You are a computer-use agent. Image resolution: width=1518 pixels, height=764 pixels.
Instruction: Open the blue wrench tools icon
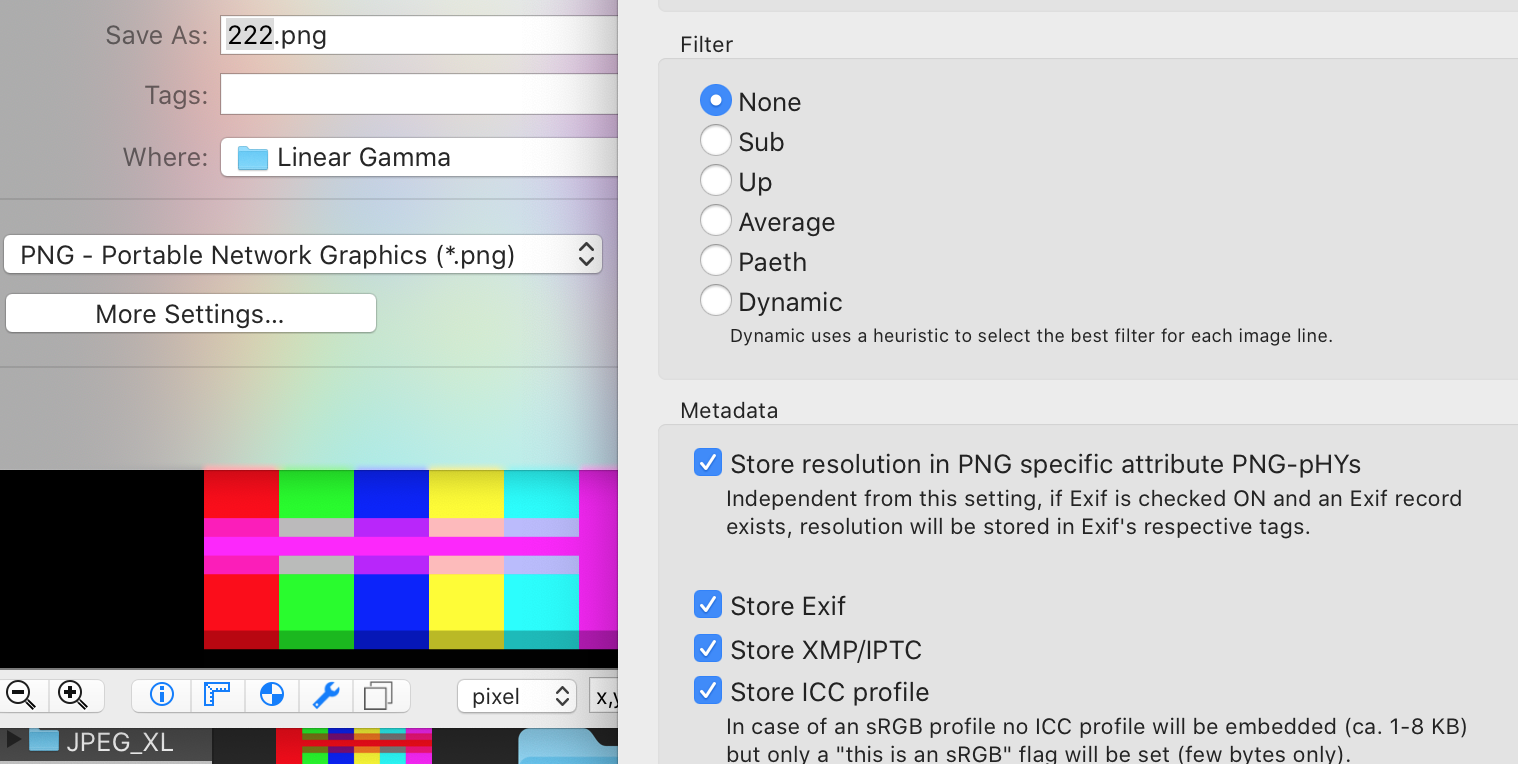[x=326, y=695]
